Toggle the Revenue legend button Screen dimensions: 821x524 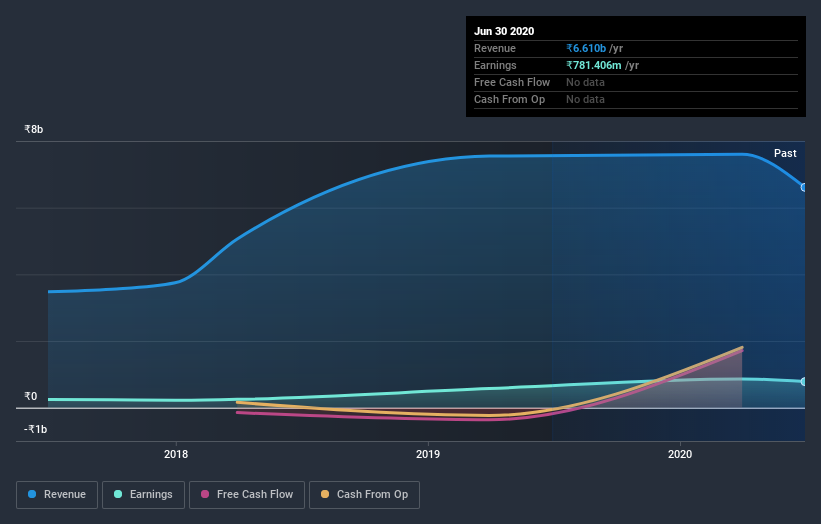[57, 495]
